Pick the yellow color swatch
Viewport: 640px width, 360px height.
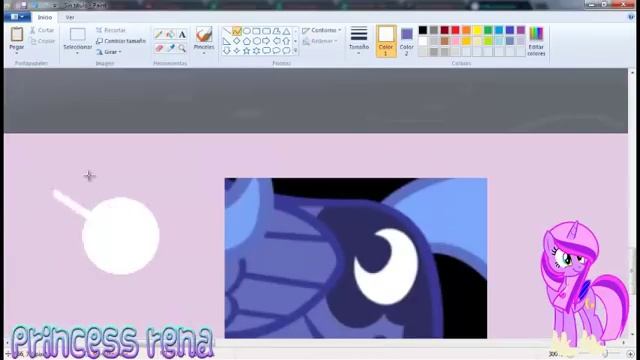point(477,30)
